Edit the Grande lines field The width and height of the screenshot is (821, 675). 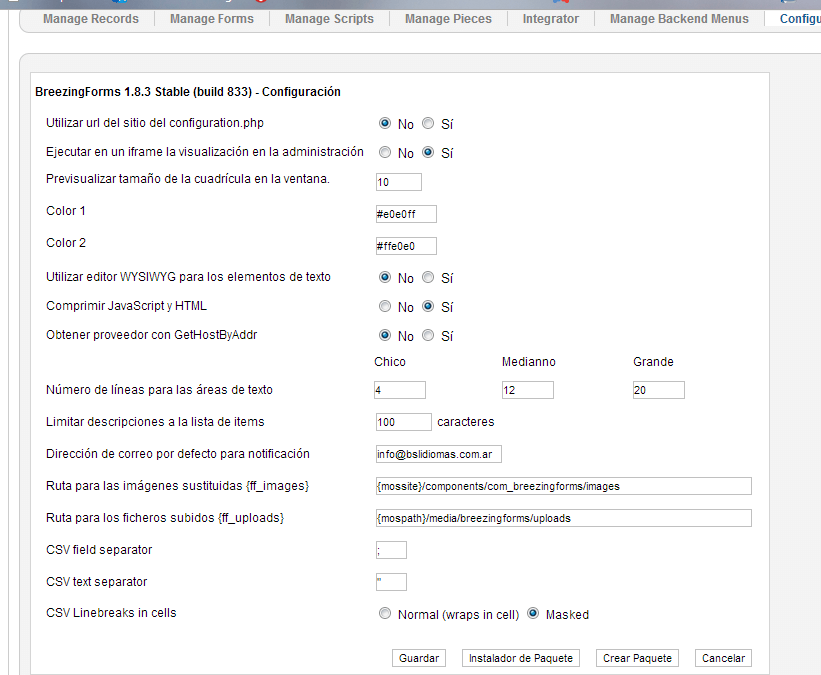(x=658, y=390)
